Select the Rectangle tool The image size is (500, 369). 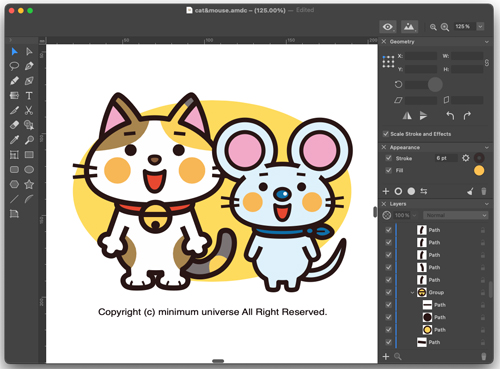click(x=29, y=155)
